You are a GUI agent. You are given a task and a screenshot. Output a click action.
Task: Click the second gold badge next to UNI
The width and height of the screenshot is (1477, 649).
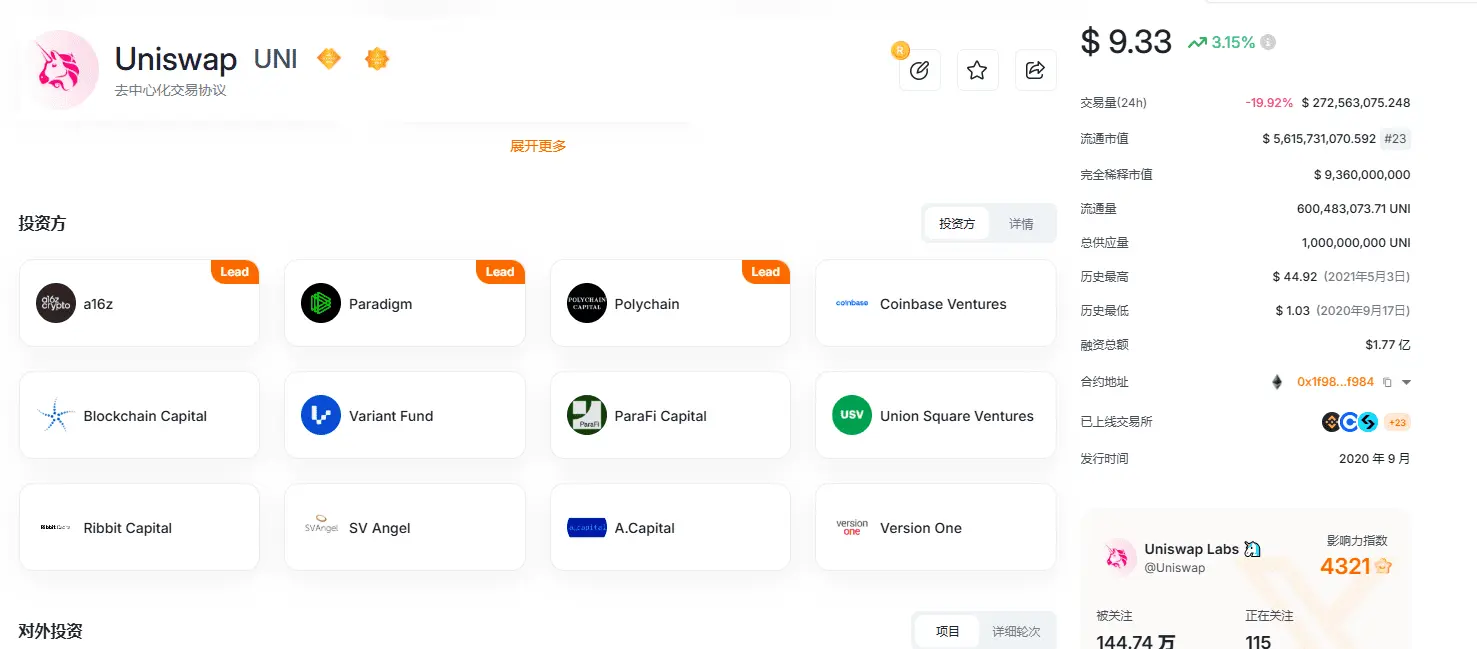(377, 59)
